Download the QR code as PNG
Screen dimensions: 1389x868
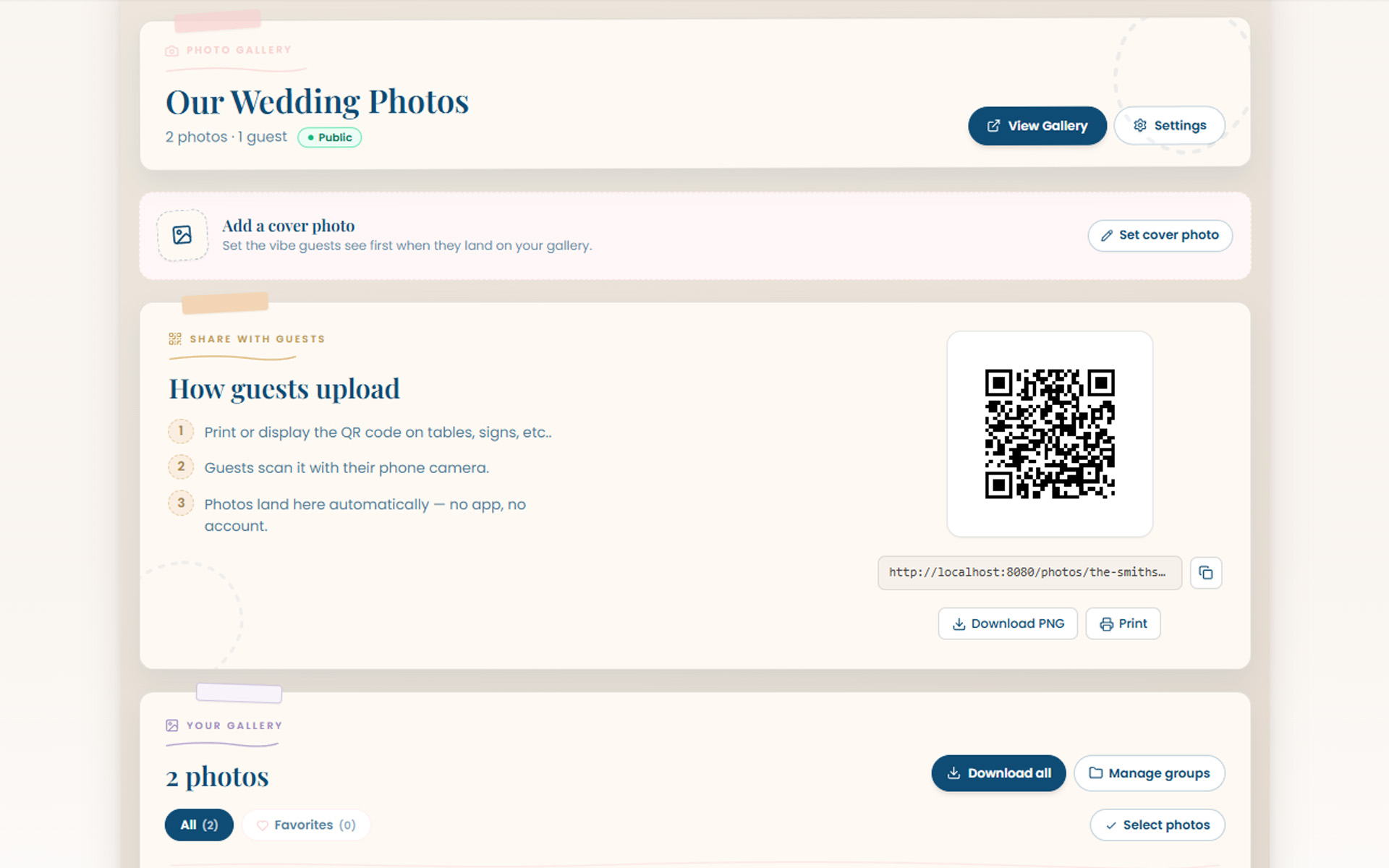[1008, 624]
